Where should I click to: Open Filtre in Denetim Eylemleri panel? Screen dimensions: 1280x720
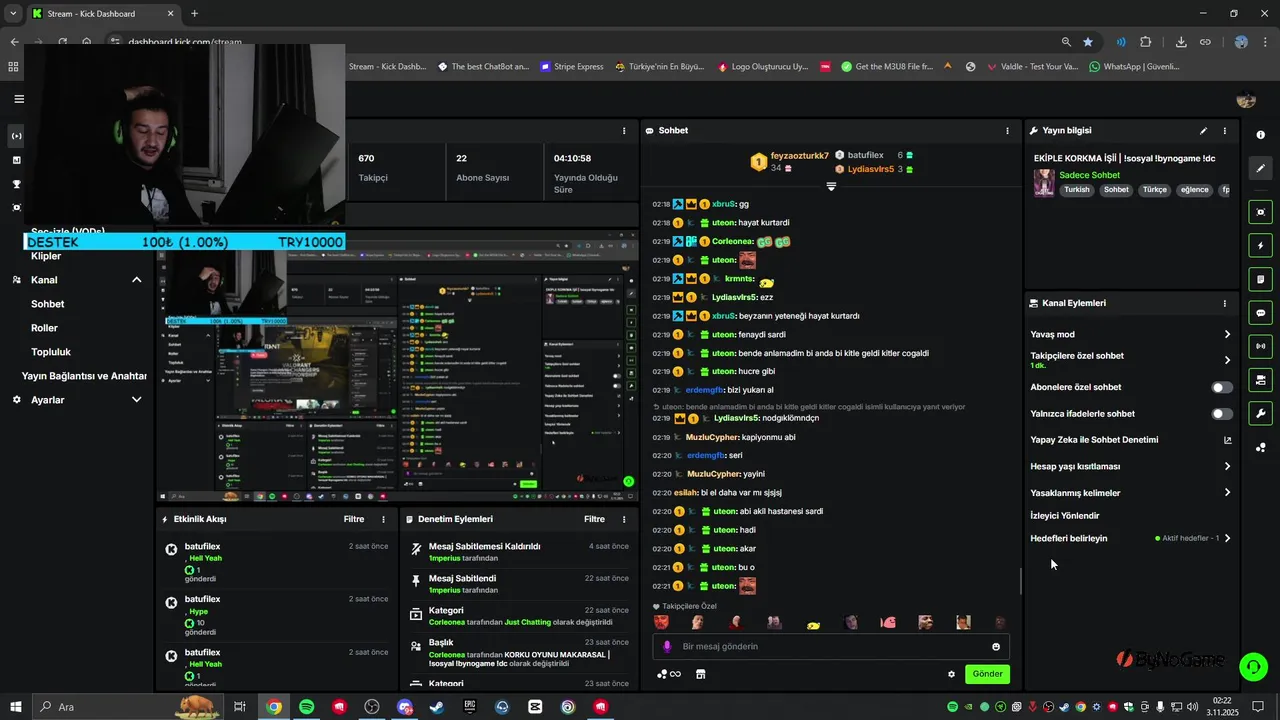pos(594,519)
